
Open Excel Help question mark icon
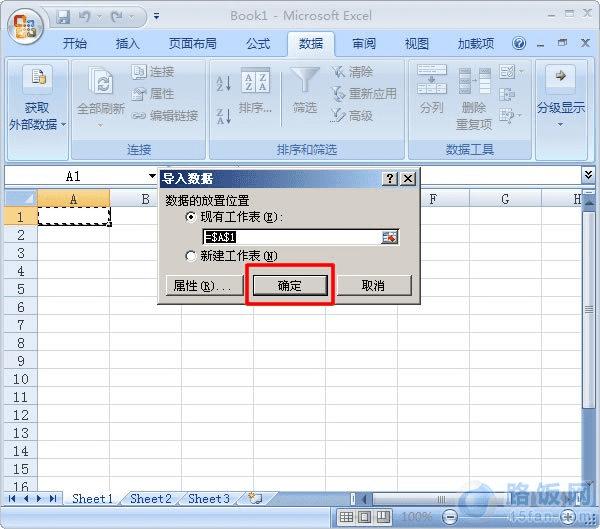point(519,43)
